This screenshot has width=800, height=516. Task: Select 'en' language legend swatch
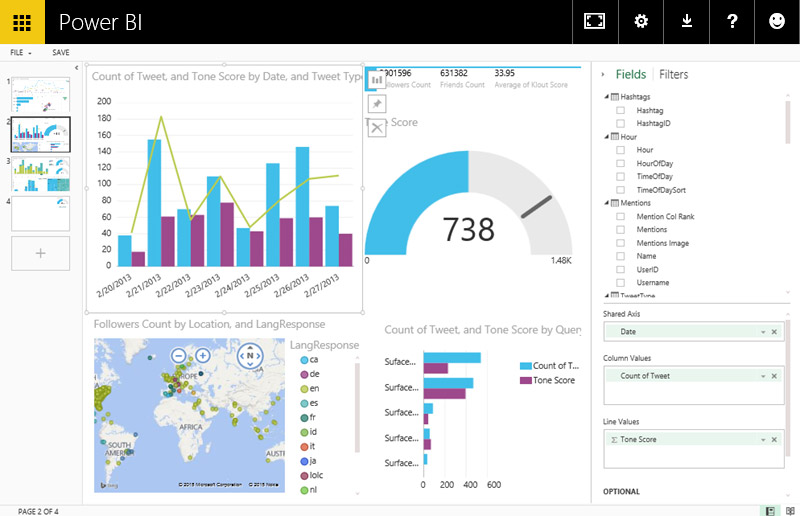(304, 389)
